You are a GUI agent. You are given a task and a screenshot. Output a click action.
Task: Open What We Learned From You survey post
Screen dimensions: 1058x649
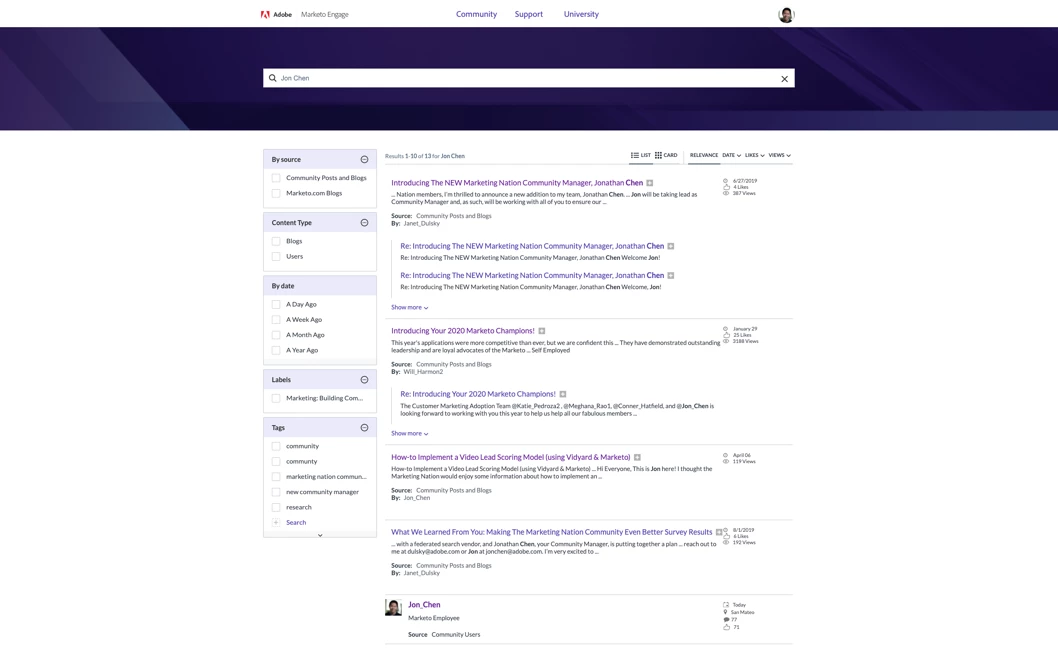coord(551,532)
